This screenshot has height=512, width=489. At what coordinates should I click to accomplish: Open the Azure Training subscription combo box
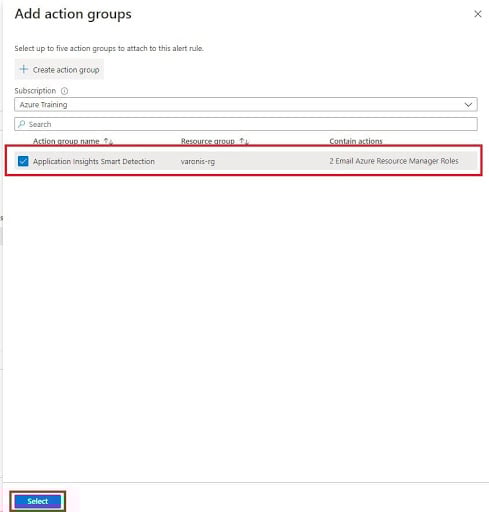tap(246, 105)
